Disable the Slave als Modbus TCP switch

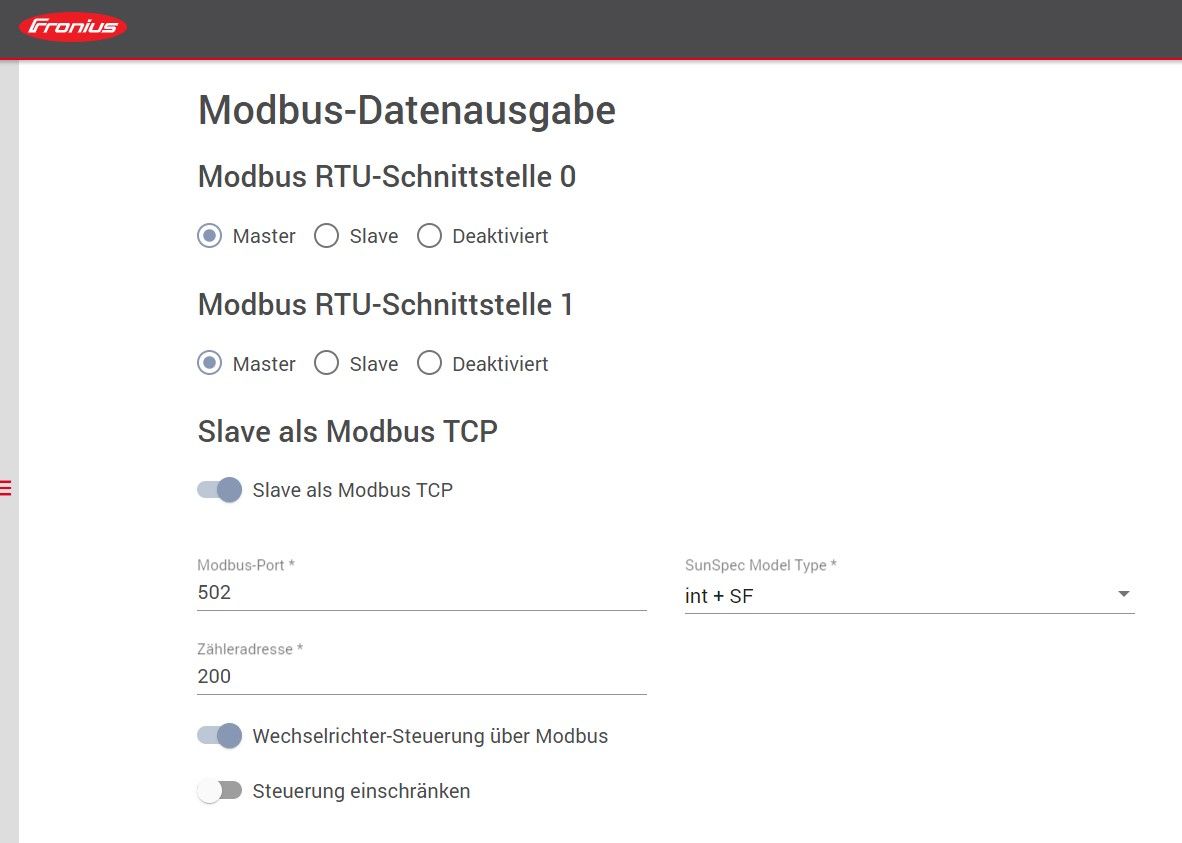point(220,490)
